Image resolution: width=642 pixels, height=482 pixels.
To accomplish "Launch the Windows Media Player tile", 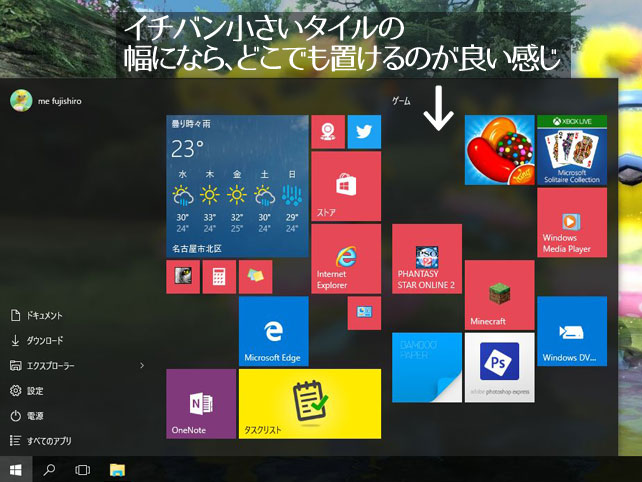I will pos(572,222).
